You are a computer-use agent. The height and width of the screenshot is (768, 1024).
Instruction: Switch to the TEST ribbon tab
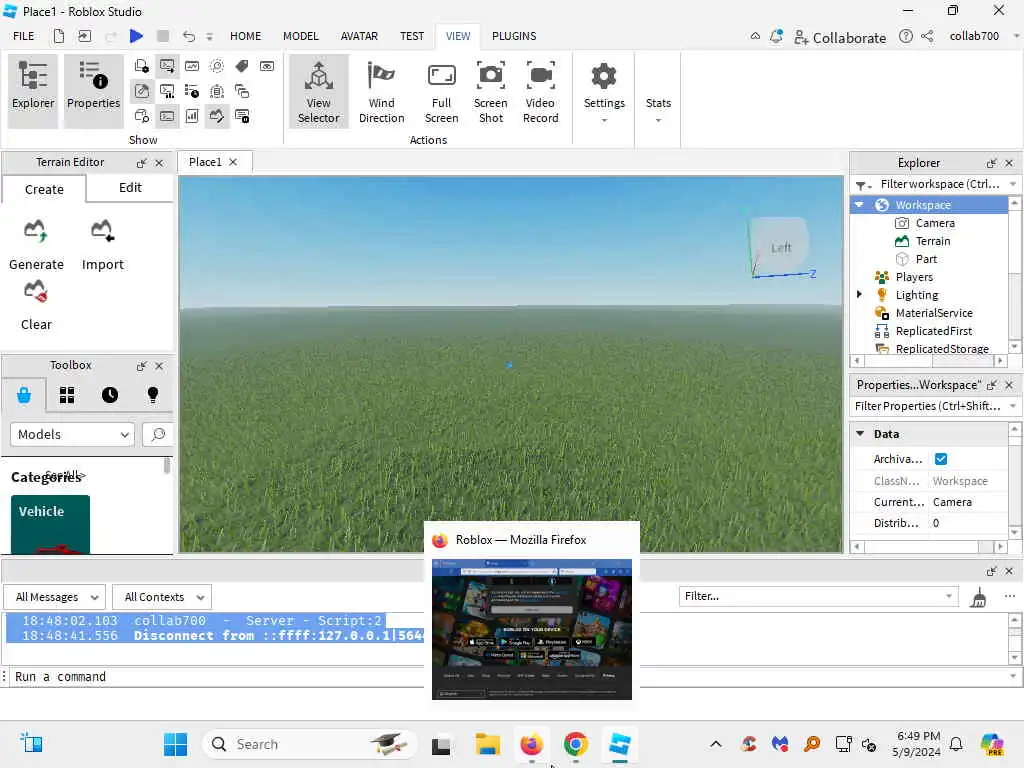(x=412, y=36)
